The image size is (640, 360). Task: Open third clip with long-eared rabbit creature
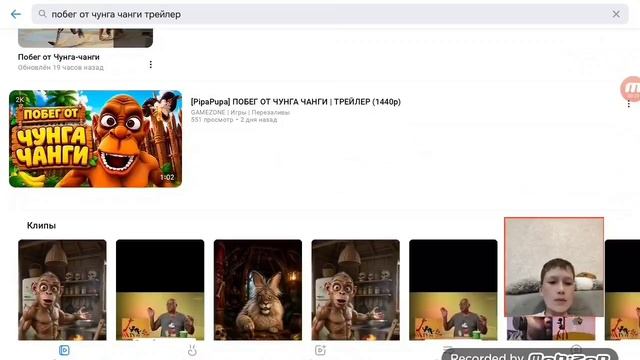tap(258, 290)
